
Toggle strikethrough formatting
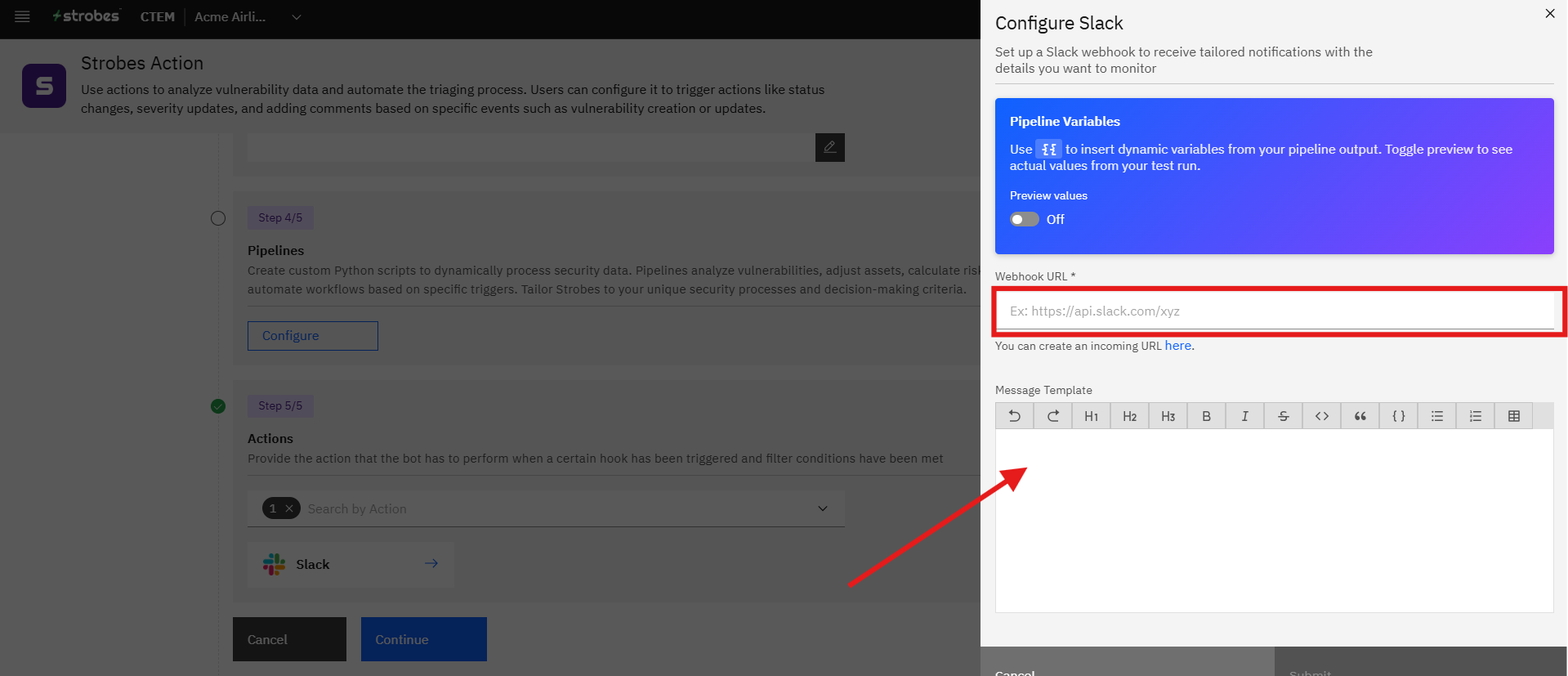point(1284,416)
